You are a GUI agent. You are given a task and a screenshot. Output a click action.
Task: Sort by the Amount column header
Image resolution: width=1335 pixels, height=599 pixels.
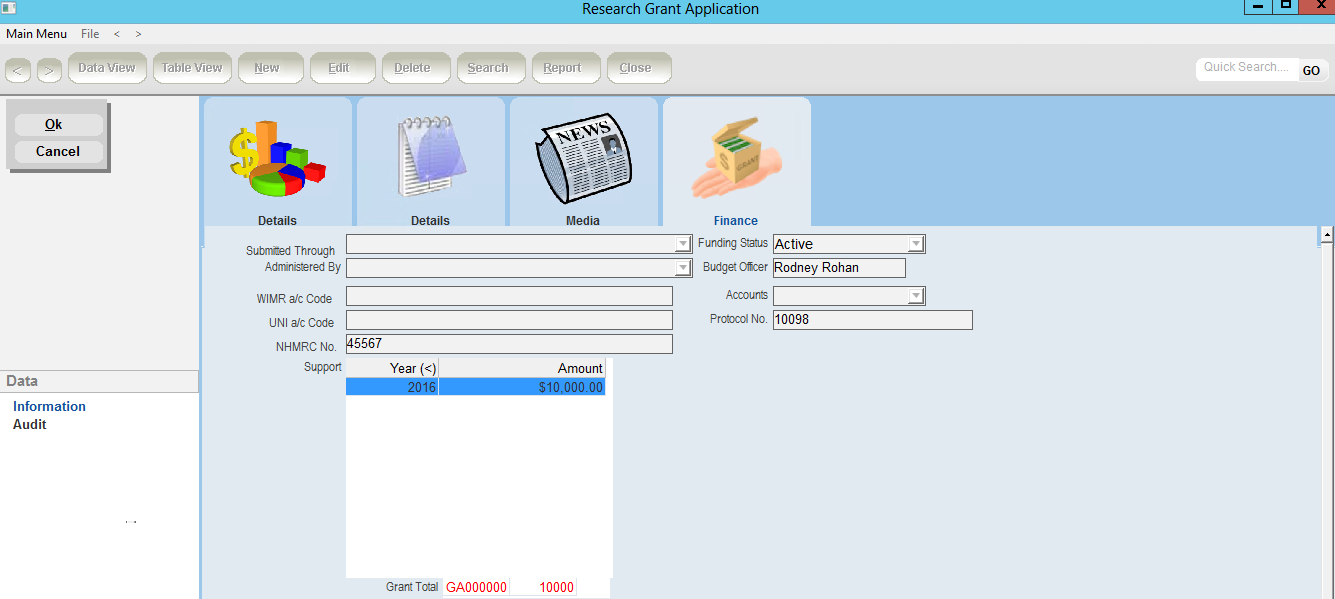click(x=522, y=368)
